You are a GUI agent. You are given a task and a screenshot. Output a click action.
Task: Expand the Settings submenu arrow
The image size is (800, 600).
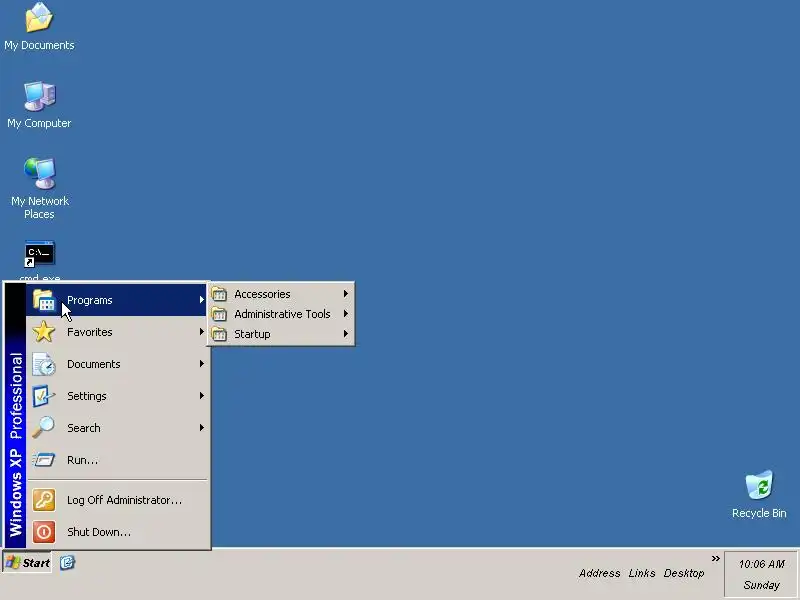(202, 396)
